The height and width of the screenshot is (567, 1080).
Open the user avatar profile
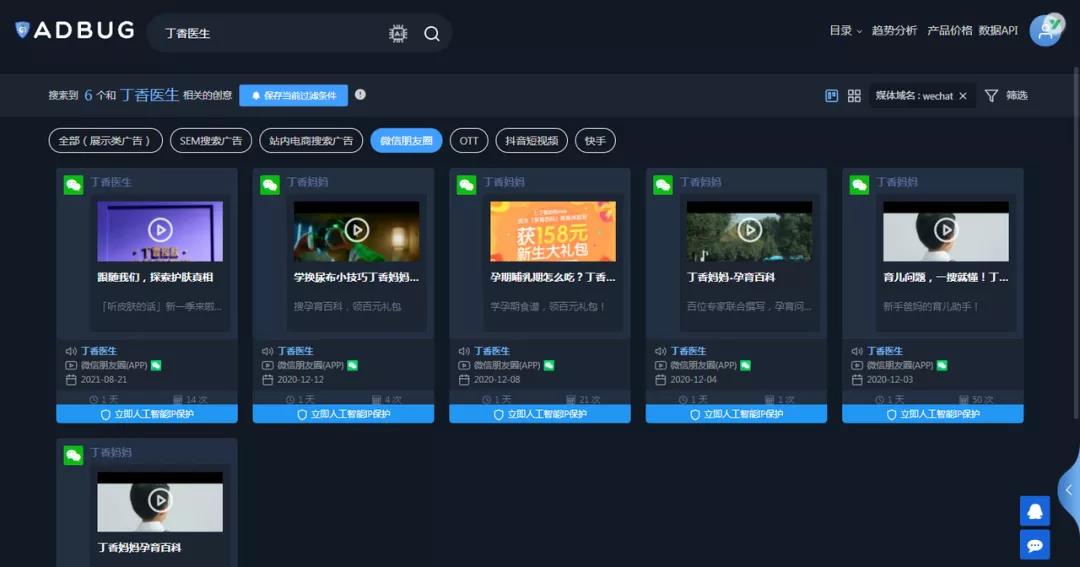click(1046, 30)
